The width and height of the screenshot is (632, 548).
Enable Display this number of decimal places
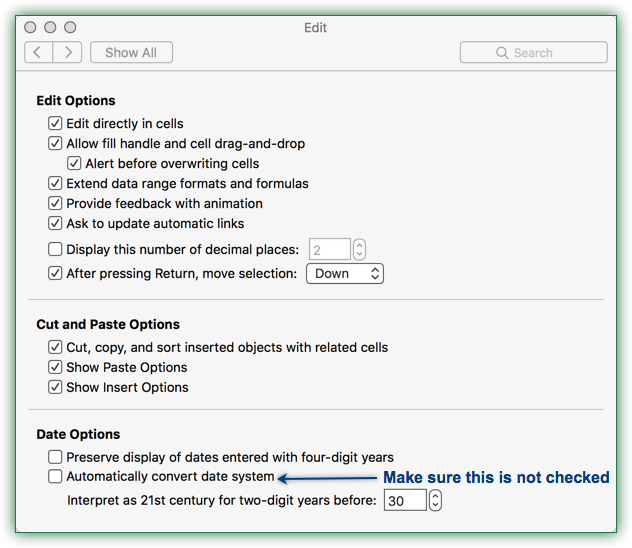point(55,249)
